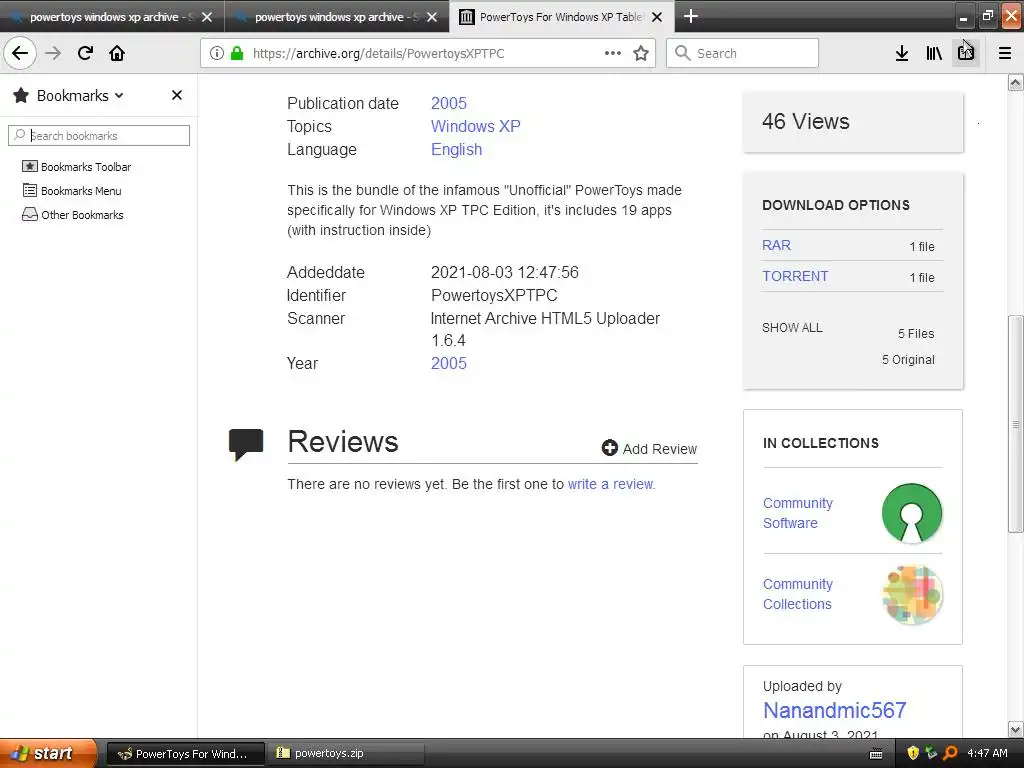Click the security shield tray icon
This screenshot has width=1024, height=768.
coord(913,753)
